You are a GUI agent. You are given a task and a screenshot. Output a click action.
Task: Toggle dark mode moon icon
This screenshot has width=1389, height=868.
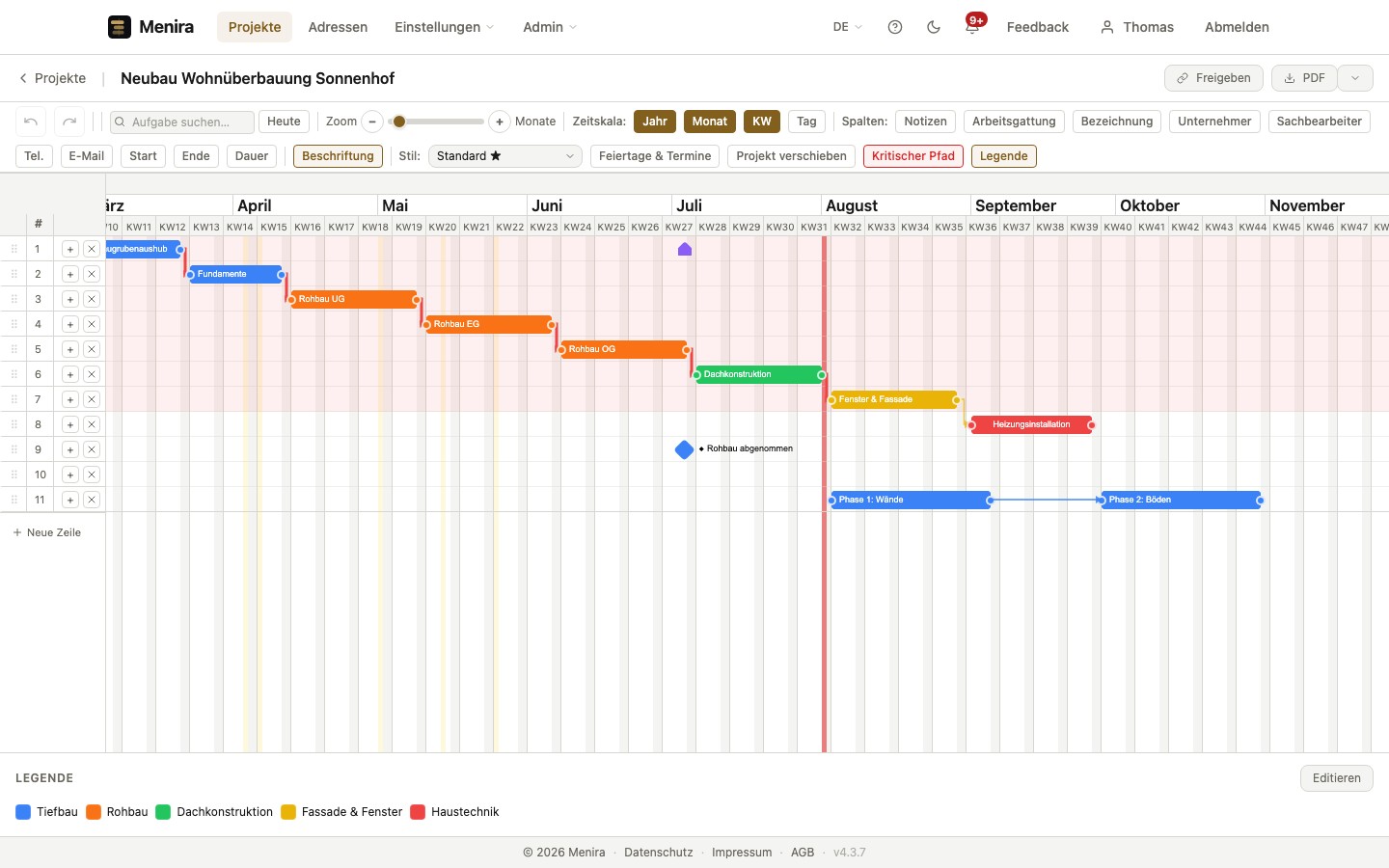click(x=934, y=27)
